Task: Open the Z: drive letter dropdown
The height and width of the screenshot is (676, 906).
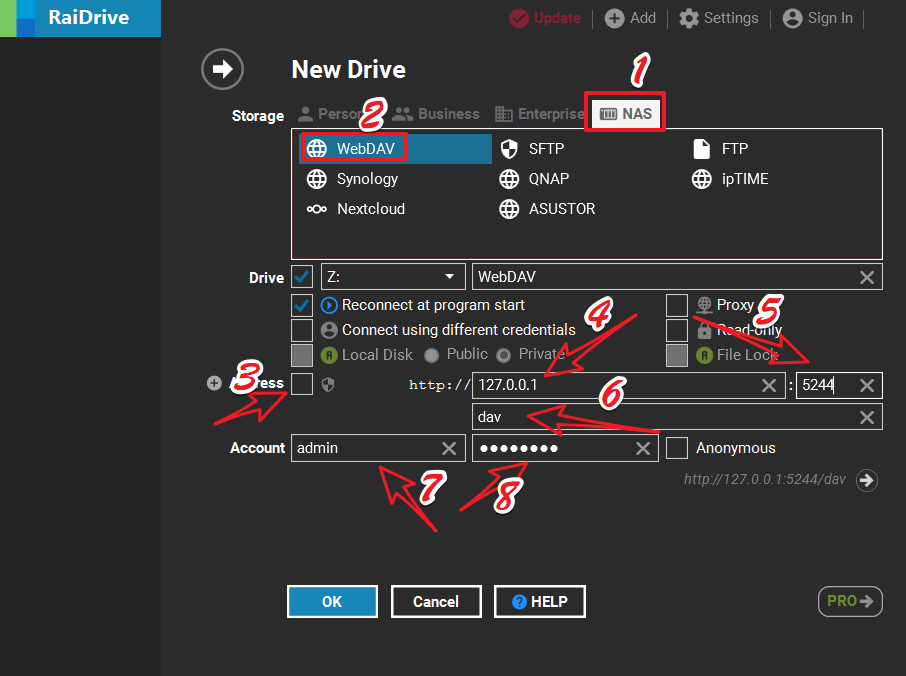Action: (393, 277)
